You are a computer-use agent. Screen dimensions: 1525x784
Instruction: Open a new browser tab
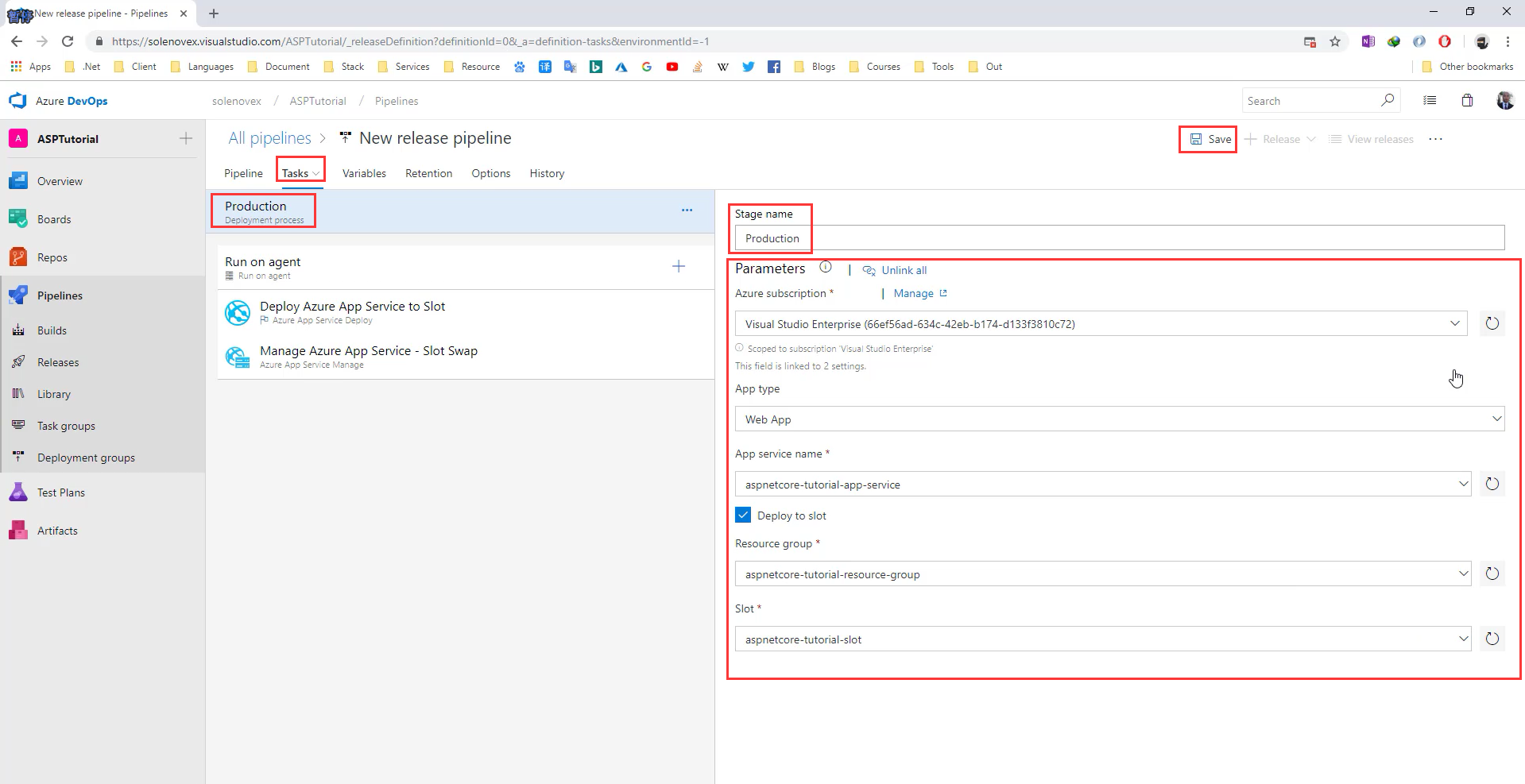(214, 13)
